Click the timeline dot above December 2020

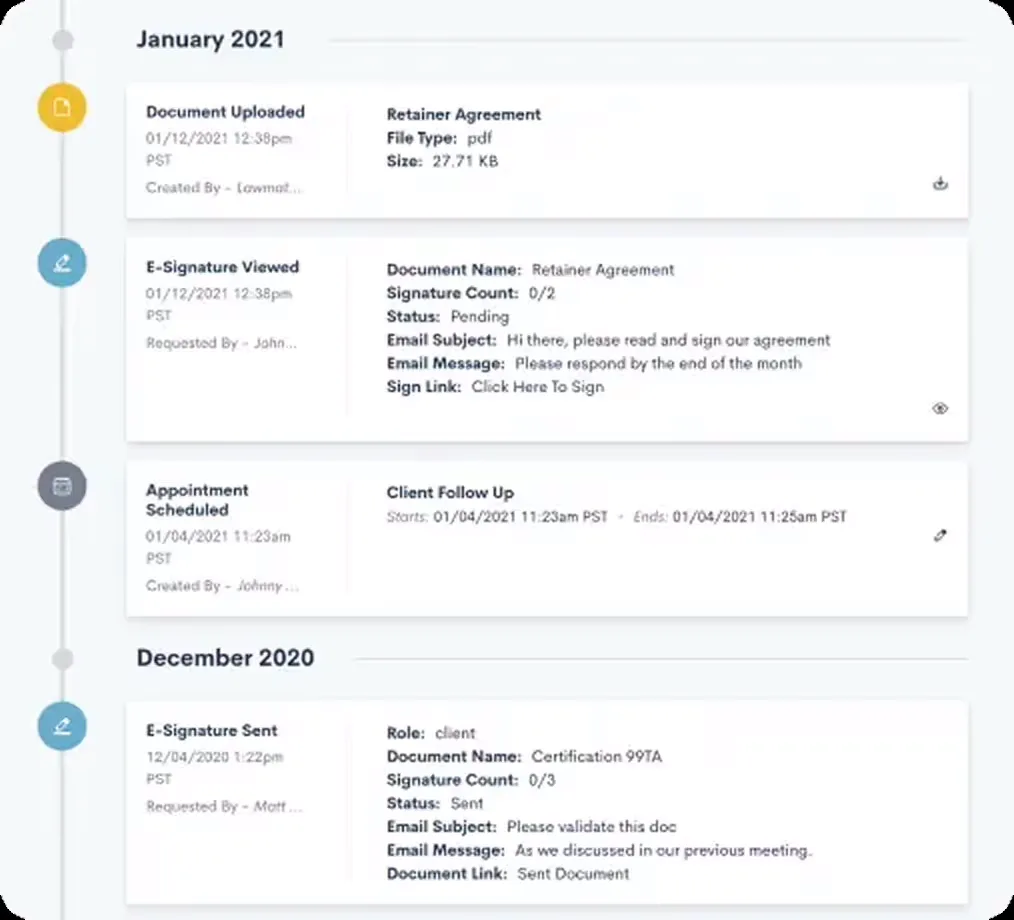[62, 659]
